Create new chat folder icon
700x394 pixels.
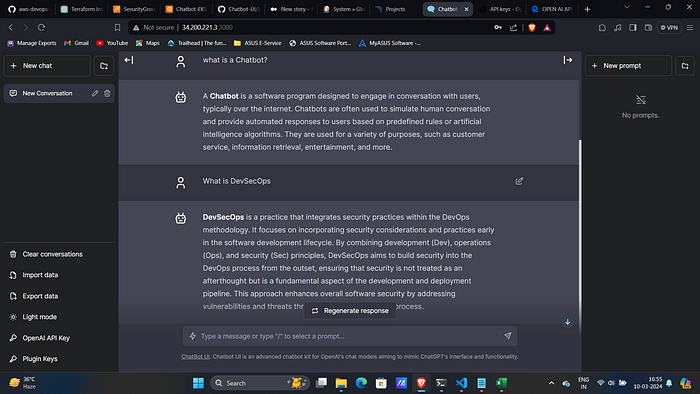tap(104, 66)
